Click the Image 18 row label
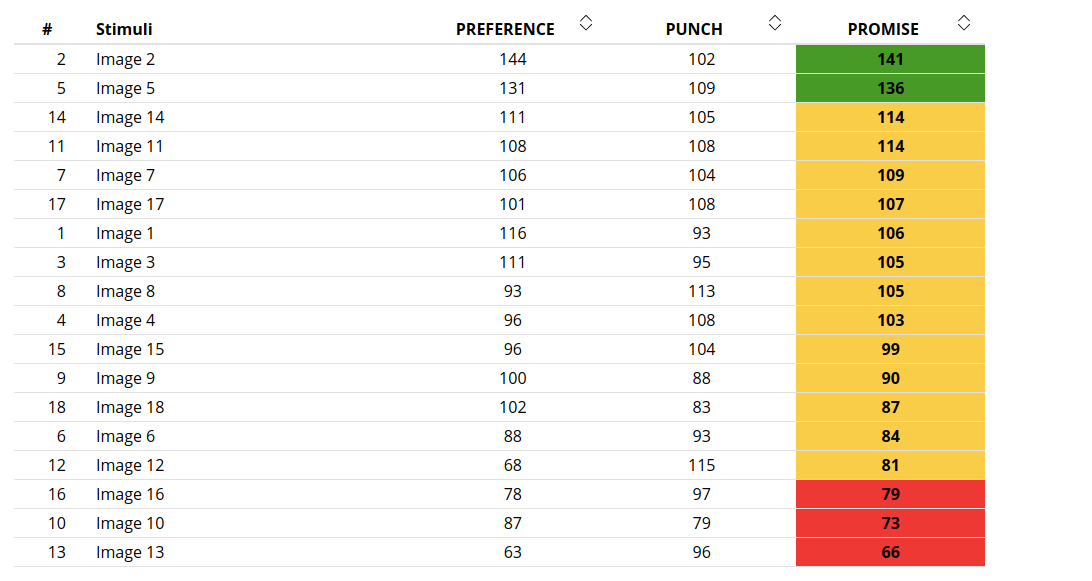Screen dimensions: 1092x581 point(130,408)
